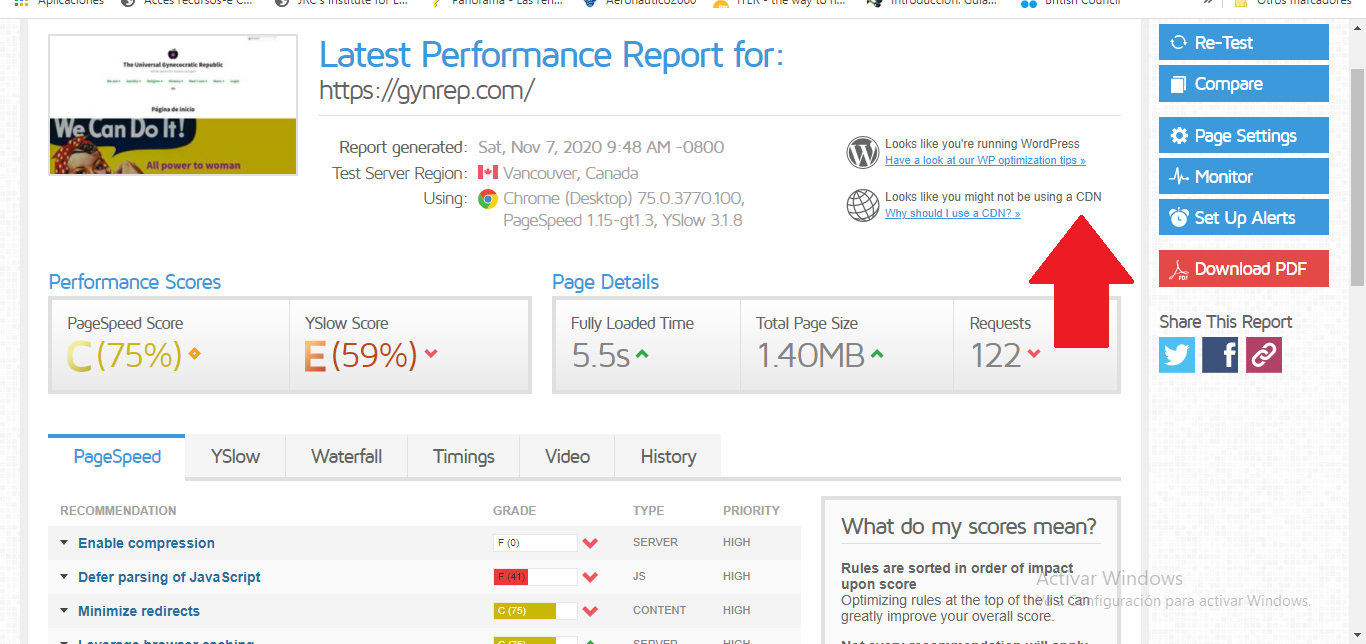Sort by TYPE column header
The width and height of the screenshot is (1366, 644).
pyautogui.click(x=648, y=511)
